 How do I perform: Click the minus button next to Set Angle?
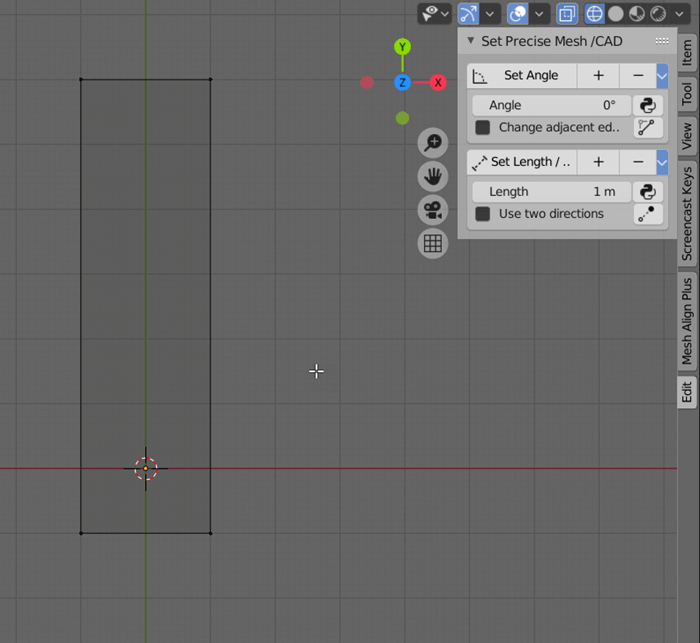click(638, 75)
